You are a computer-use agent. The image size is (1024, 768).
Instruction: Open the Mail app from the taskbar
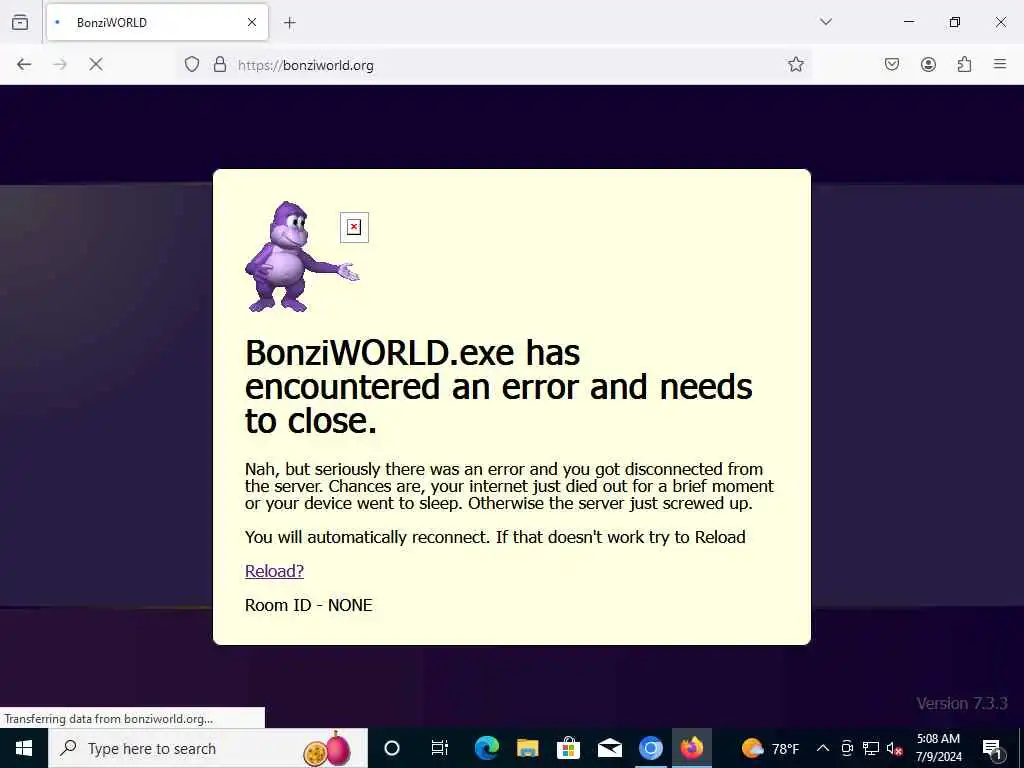click(609, 748)
